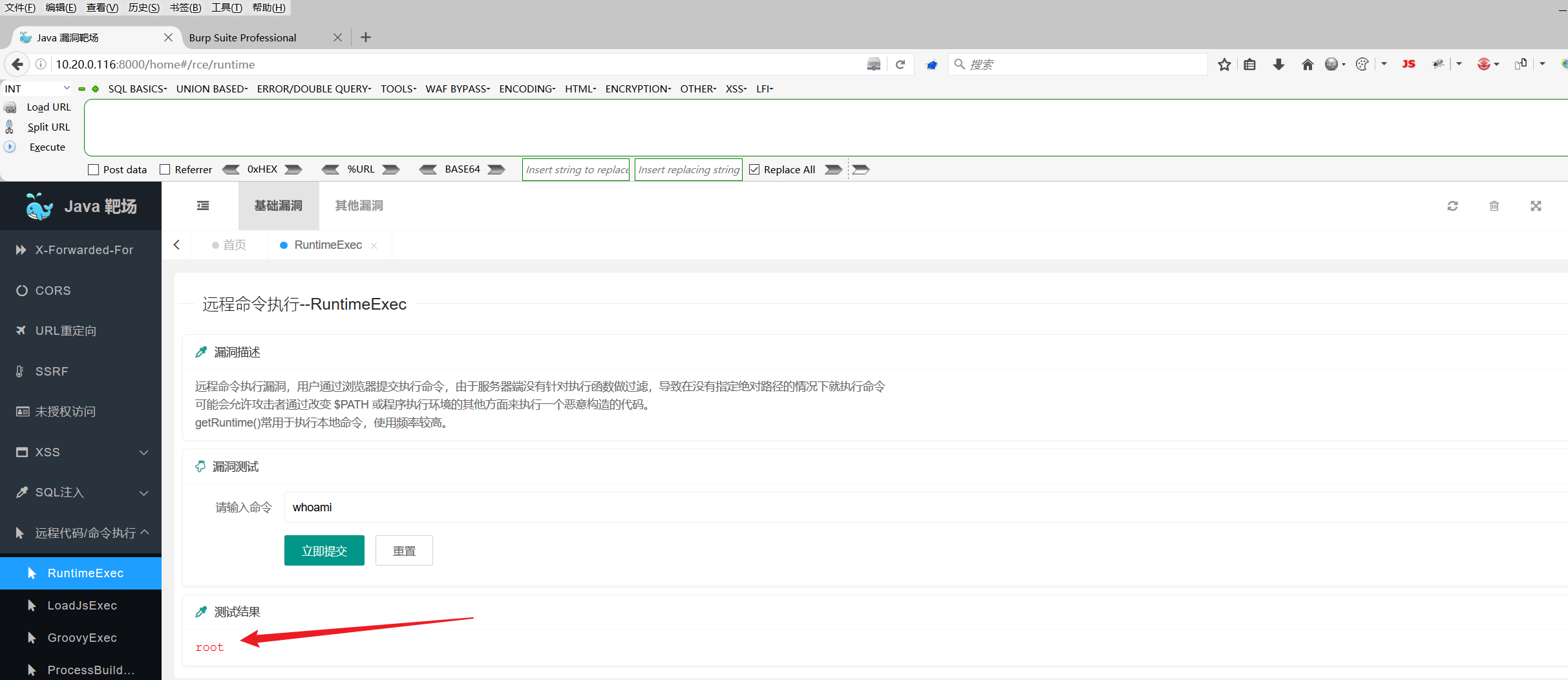1568x680 pixels.
Task: Collapse the sidebar with the menu-fold icon
Action: (x=203, y=206)
